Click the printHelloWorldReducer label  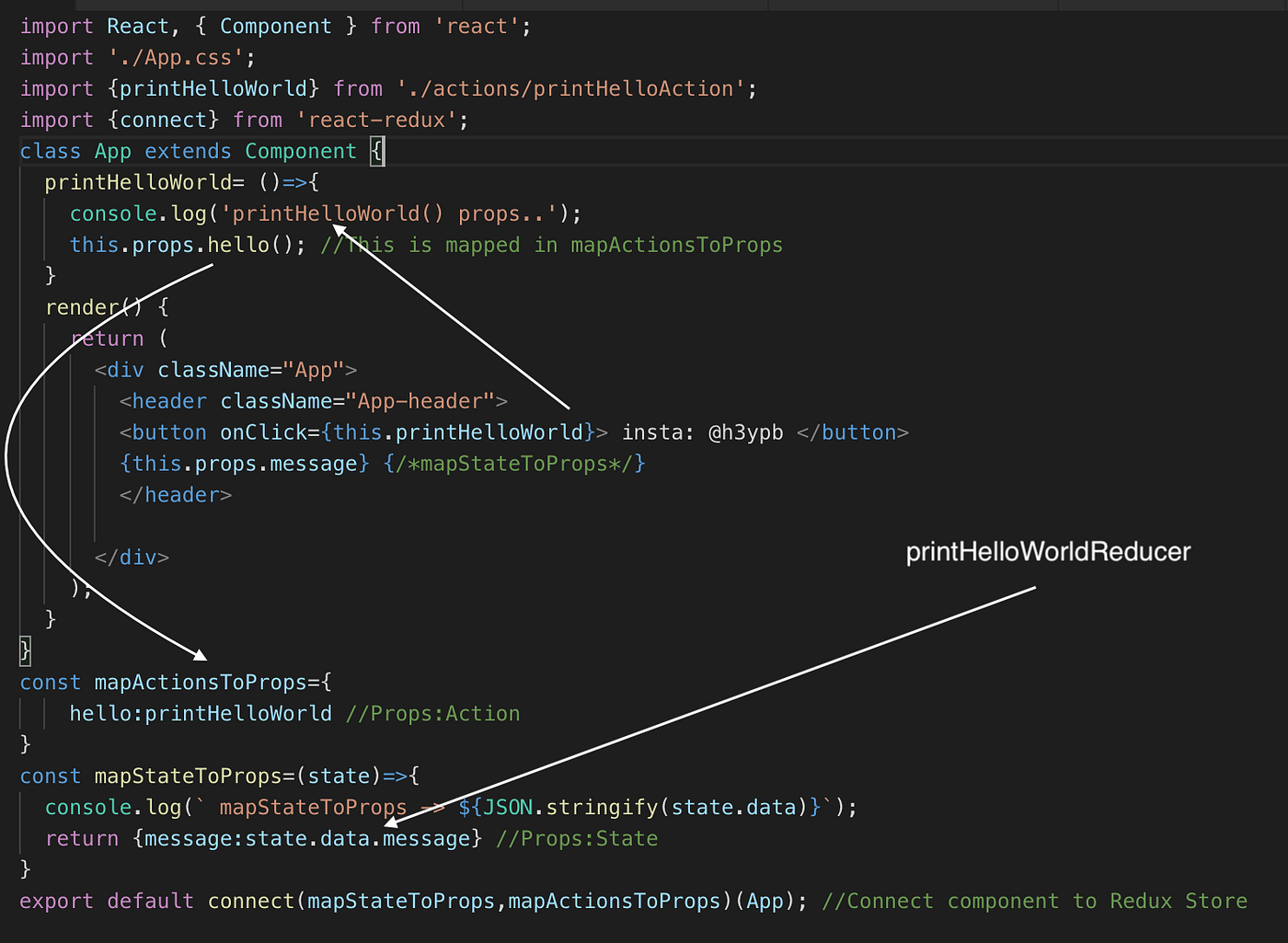pos(1047,551)
